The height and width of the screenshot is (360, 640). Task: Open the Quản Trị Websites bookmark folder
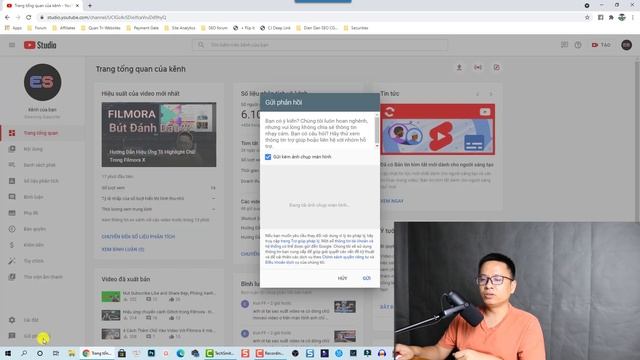coord(100,28)
